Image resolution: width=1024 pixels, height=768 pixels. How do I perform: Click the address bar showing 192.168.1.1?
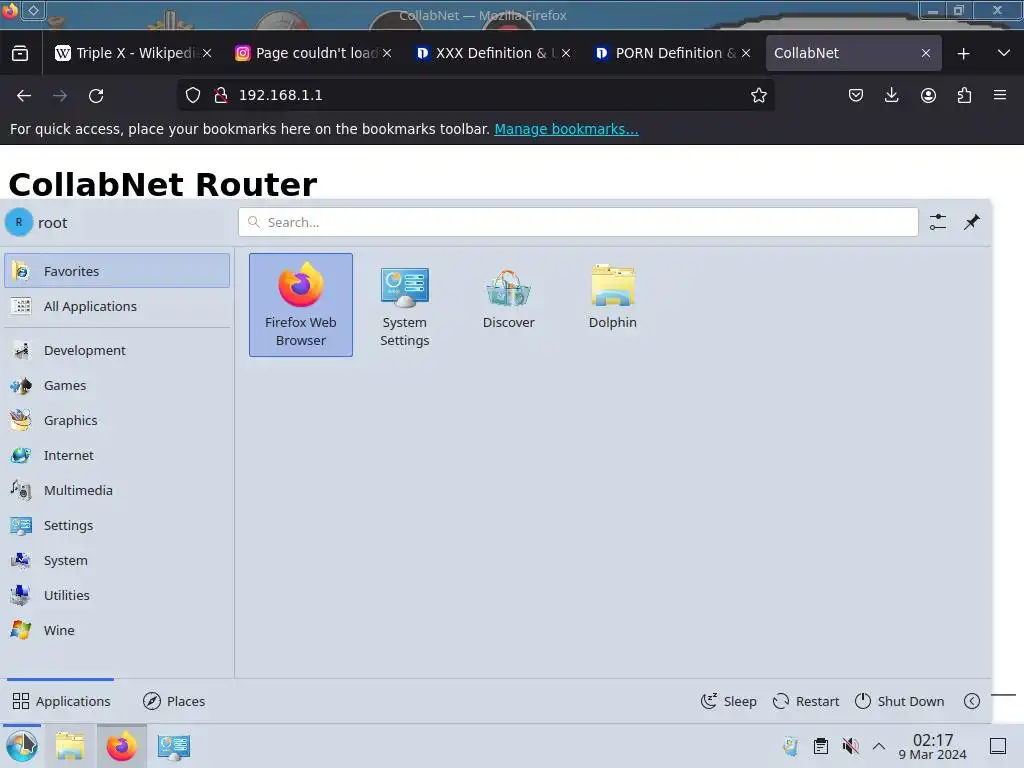point(477,95)
